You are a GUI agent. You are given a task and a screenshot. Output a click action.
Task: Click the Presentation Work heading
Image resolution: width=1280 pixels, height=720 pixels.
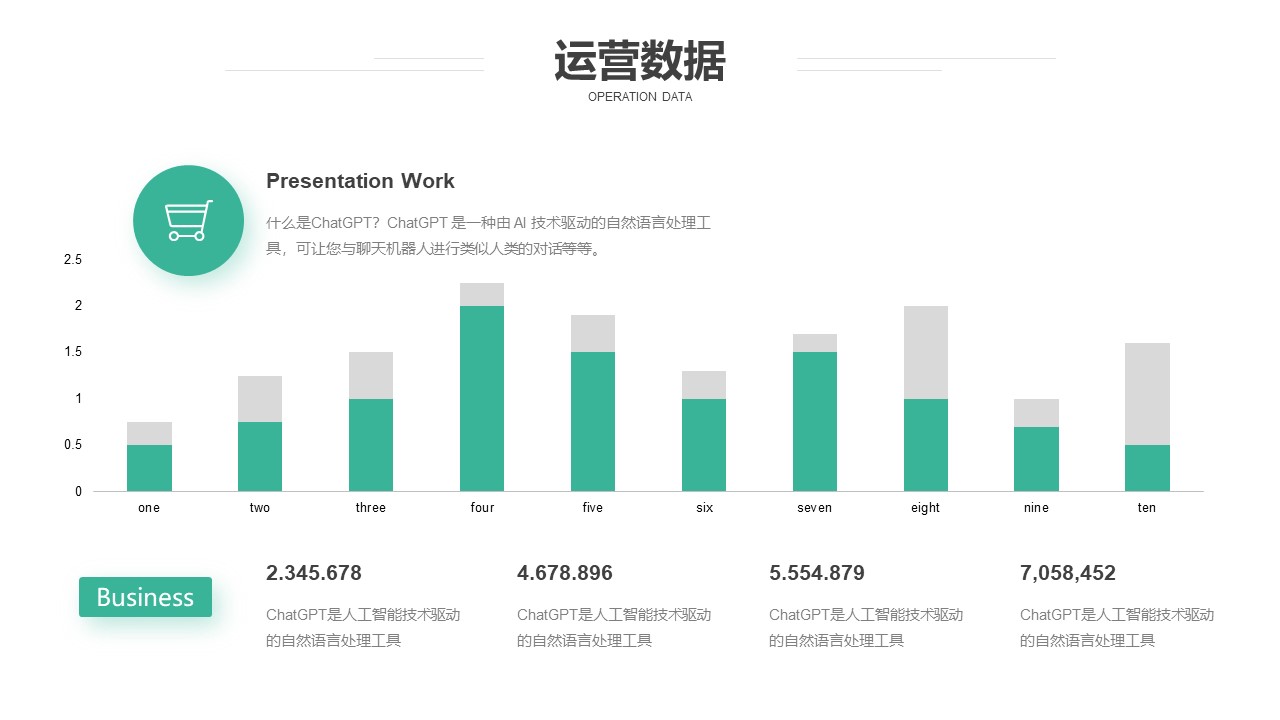[x=360, y=181]
